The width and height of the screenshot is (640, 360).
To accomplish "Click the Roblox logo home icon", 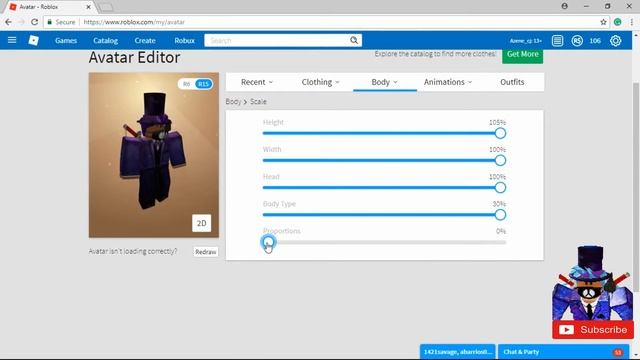I will pos(33,40).
